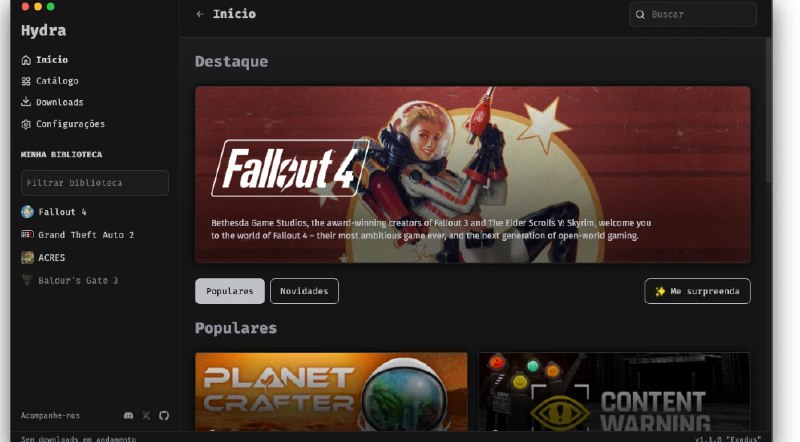800x442 pixels.
Task: Click the Me surpreenda button
Action: click(x=697, y=291)
